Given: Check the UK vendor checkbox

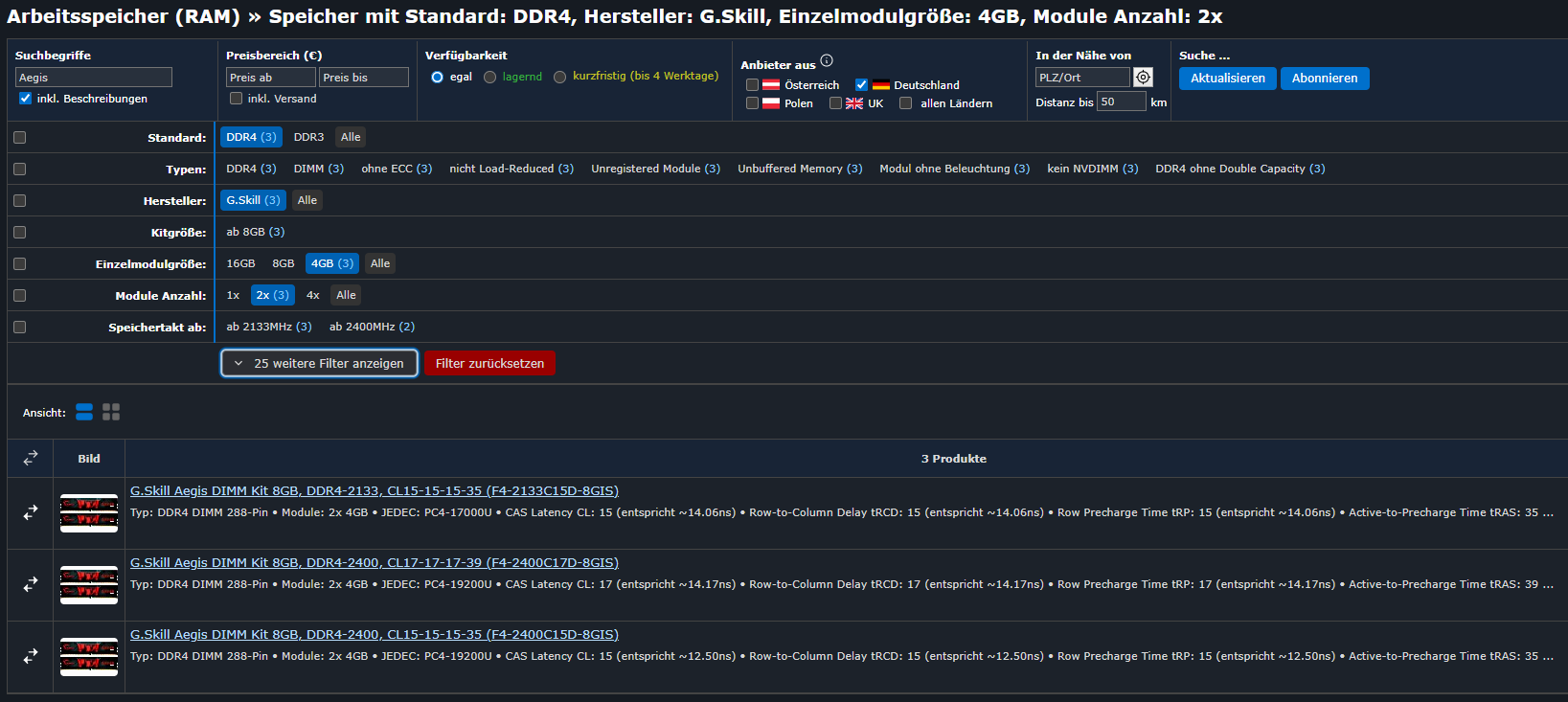Looking at the screenshot, I should tap(835, 103).
